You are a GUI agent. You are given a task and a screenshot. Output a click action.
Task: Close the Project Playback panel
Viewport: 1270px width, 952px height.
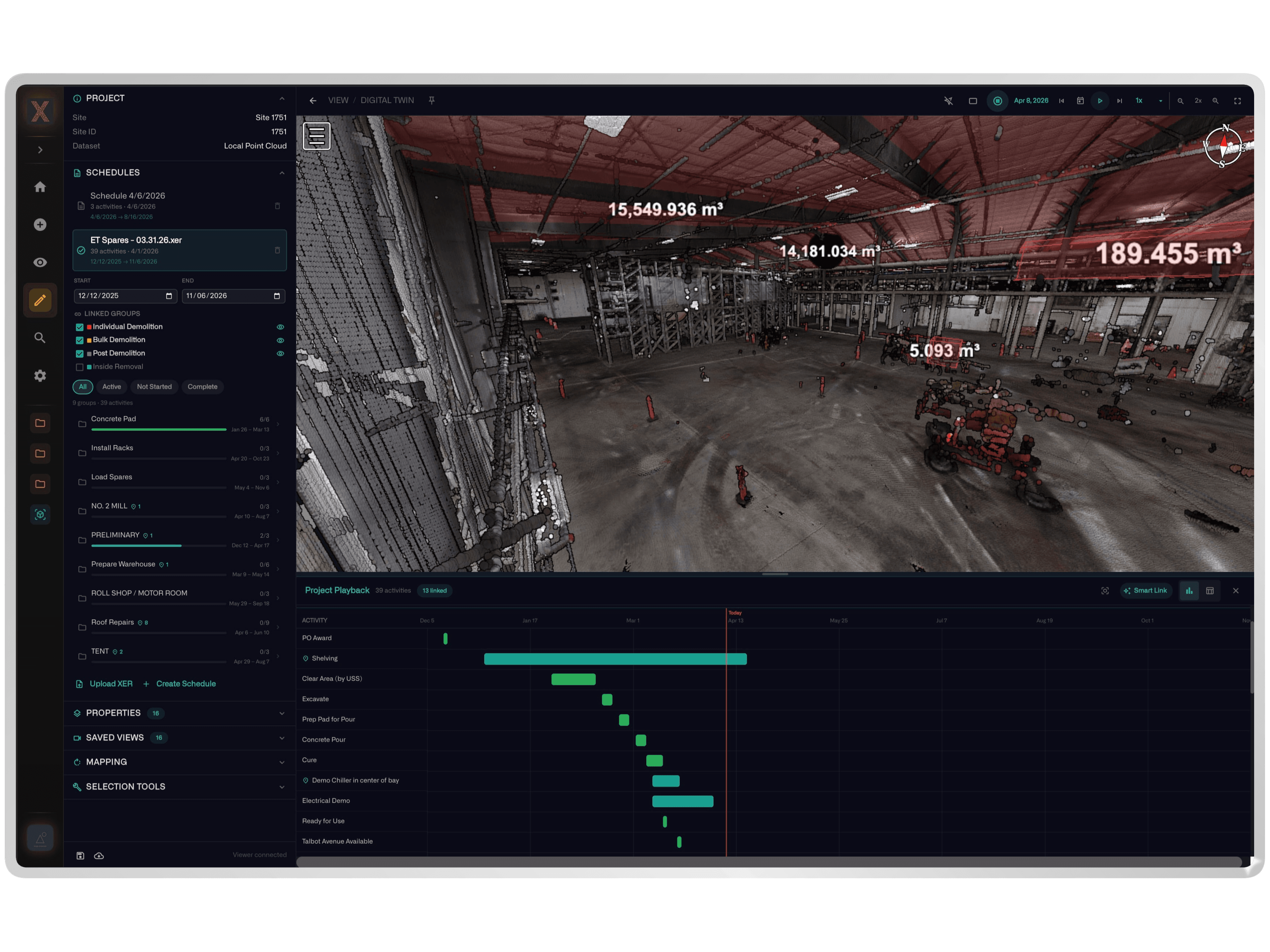click(1236, 591)
